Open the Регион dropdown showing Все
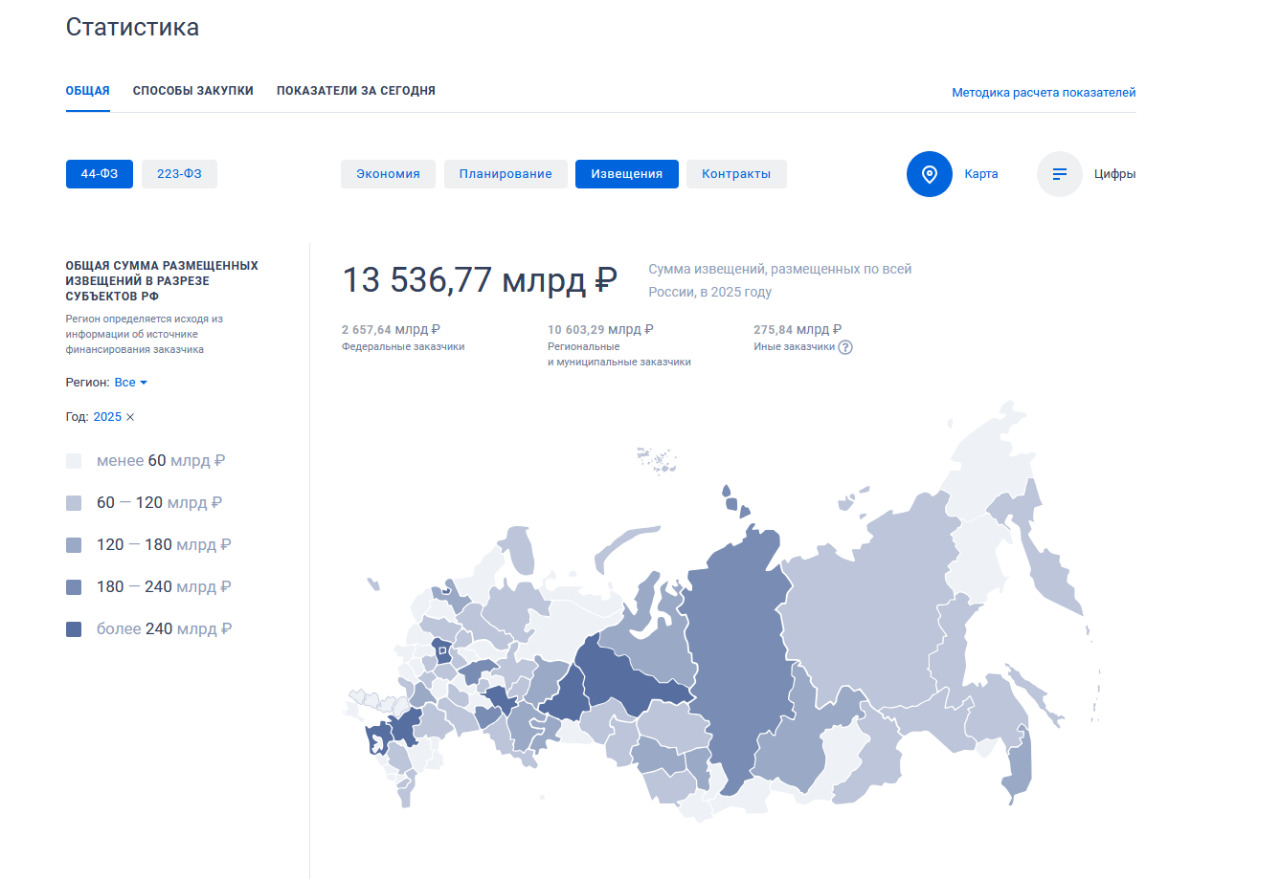 131,383
